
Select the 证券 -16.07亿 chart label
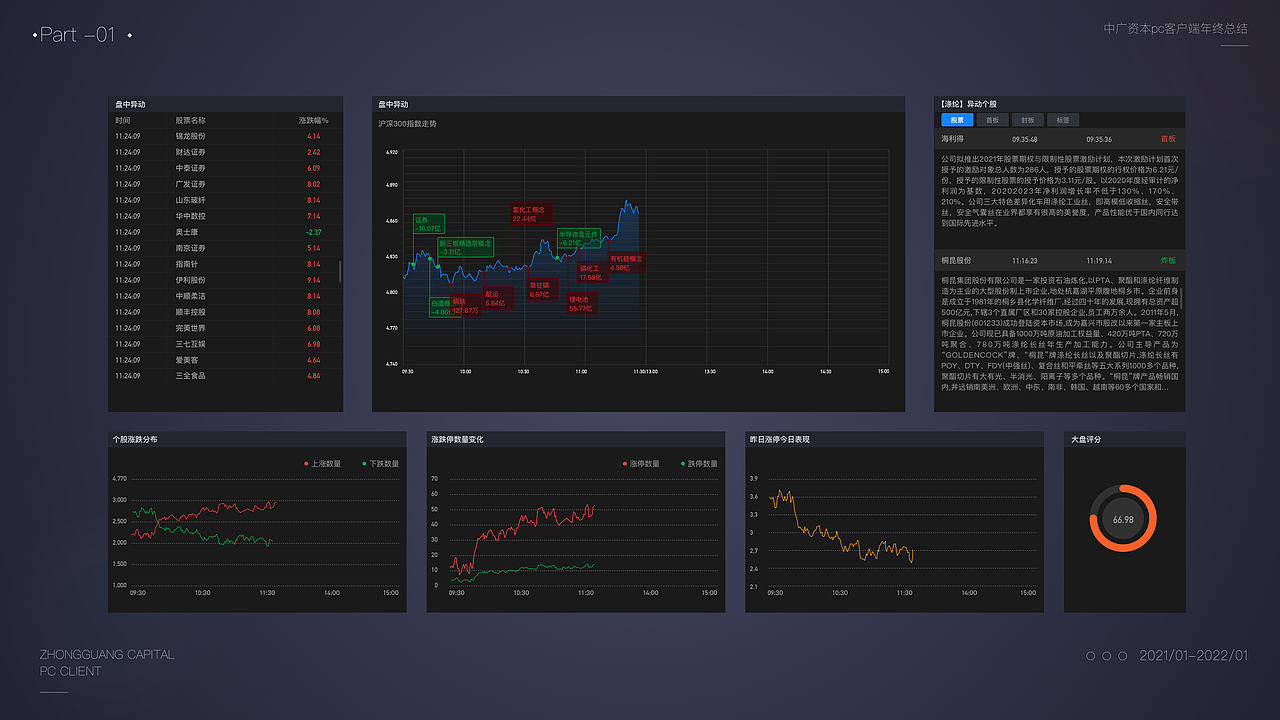tap(428, 224)
